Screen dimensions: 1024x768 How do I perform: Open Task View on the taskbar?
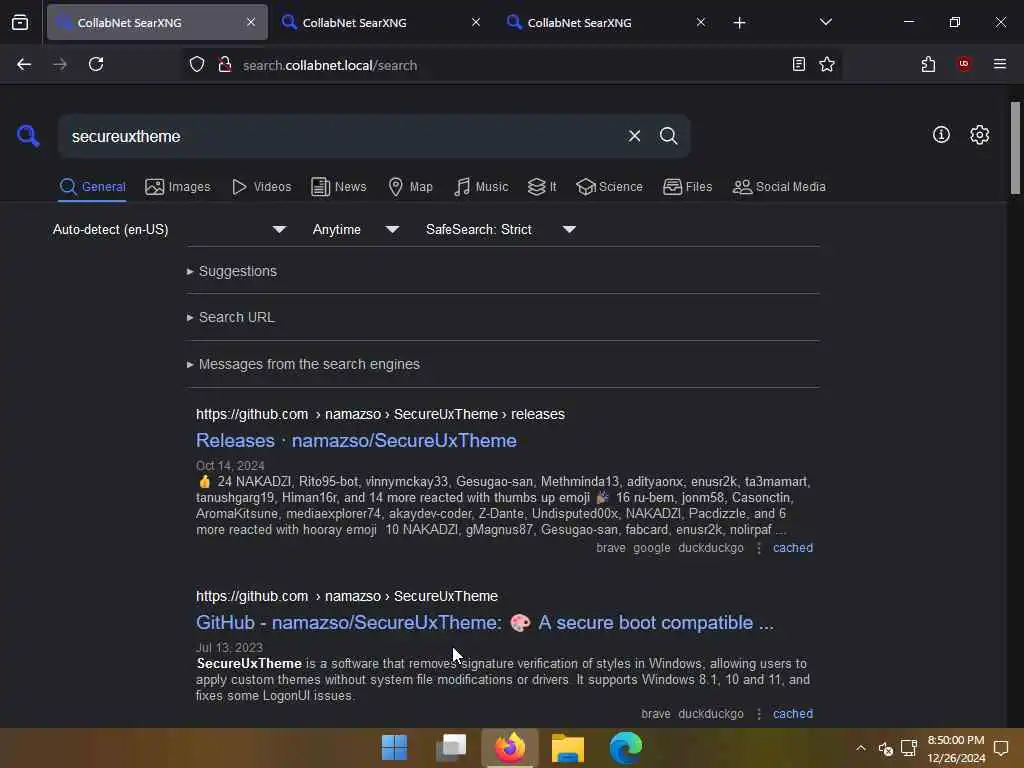451,748
